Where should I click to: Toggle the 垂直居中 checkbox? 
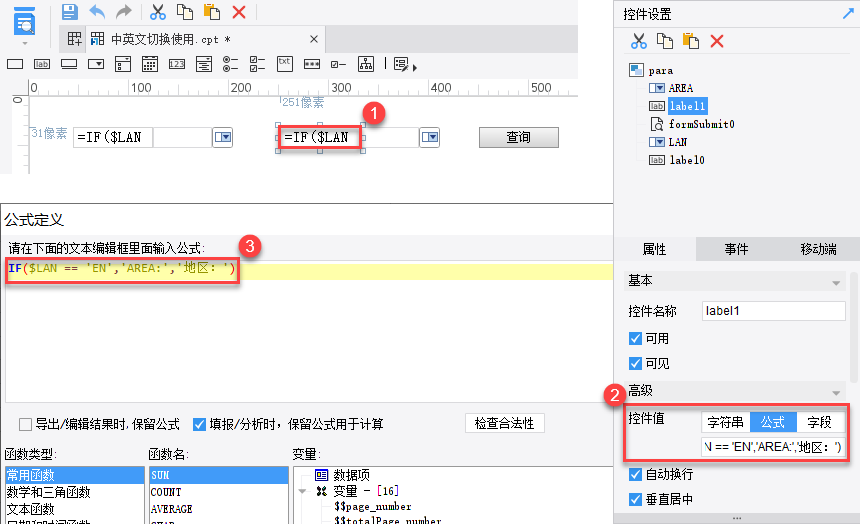click(x=635, y=499)
